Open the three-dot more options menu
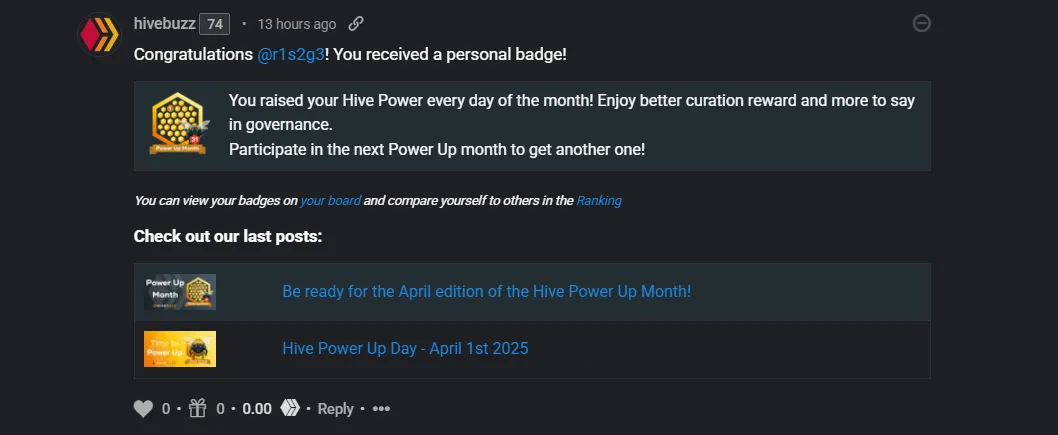 pos(381,409)
